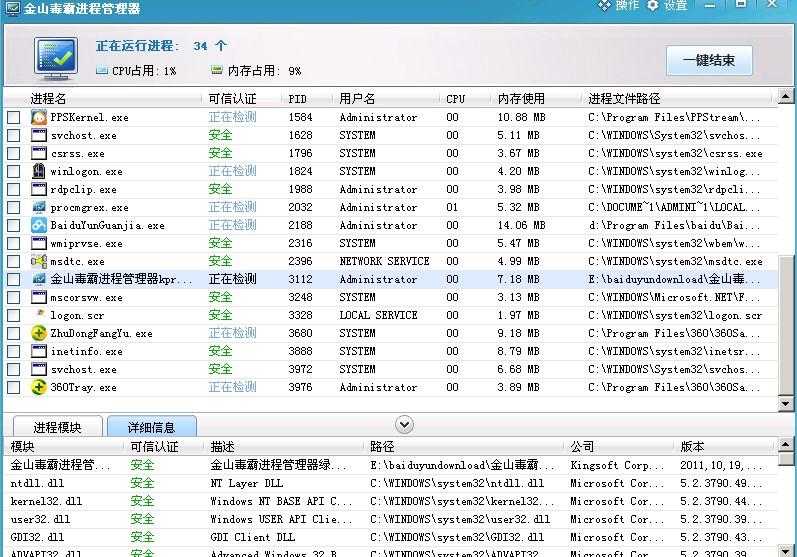Click the 360Tray.exe process icon
This screenshot has width=797, height=557.
[39, 387]
